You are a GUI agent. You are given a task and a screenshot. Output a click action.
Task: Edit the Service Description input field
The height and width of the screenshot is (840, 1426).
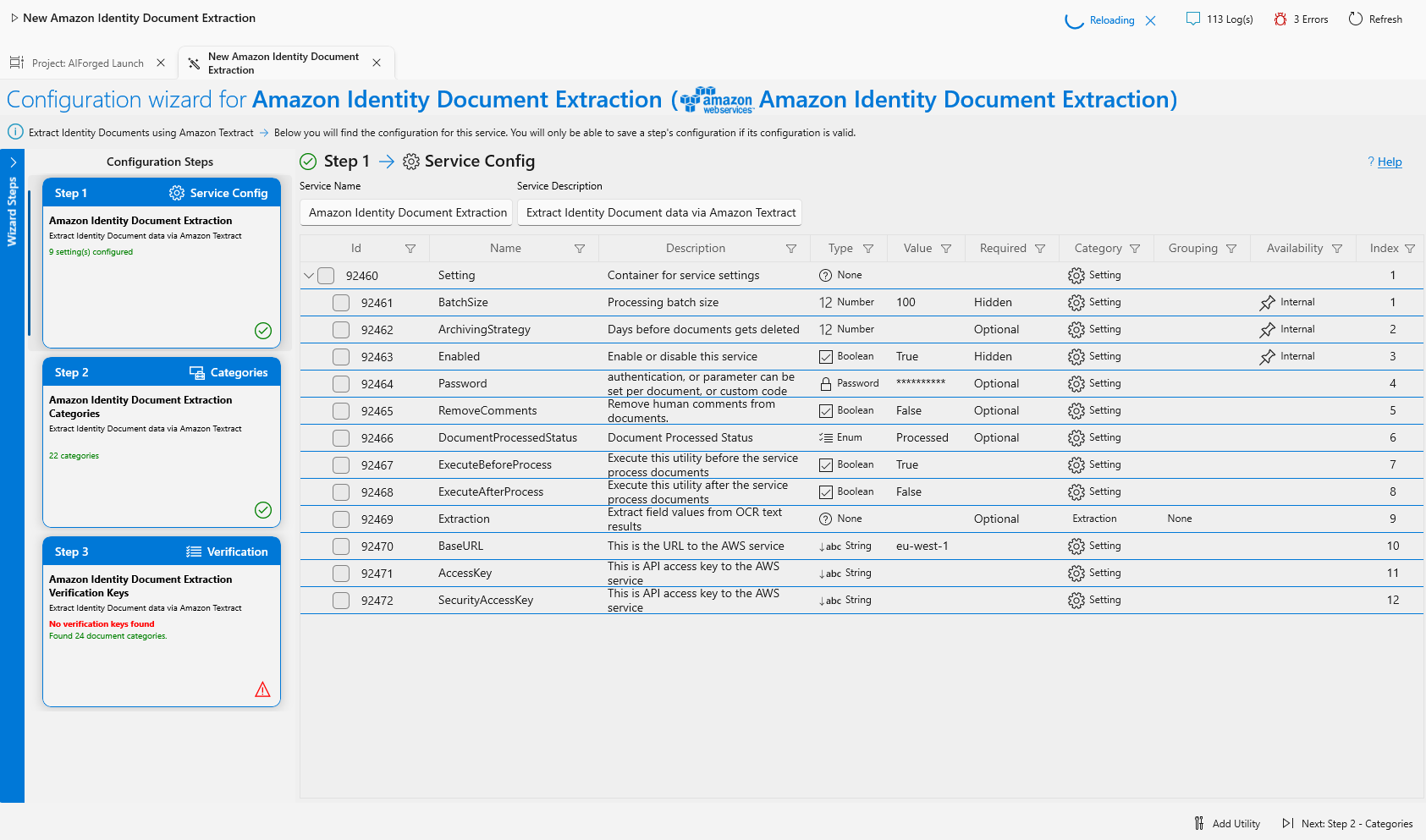[x=660, y=213]
